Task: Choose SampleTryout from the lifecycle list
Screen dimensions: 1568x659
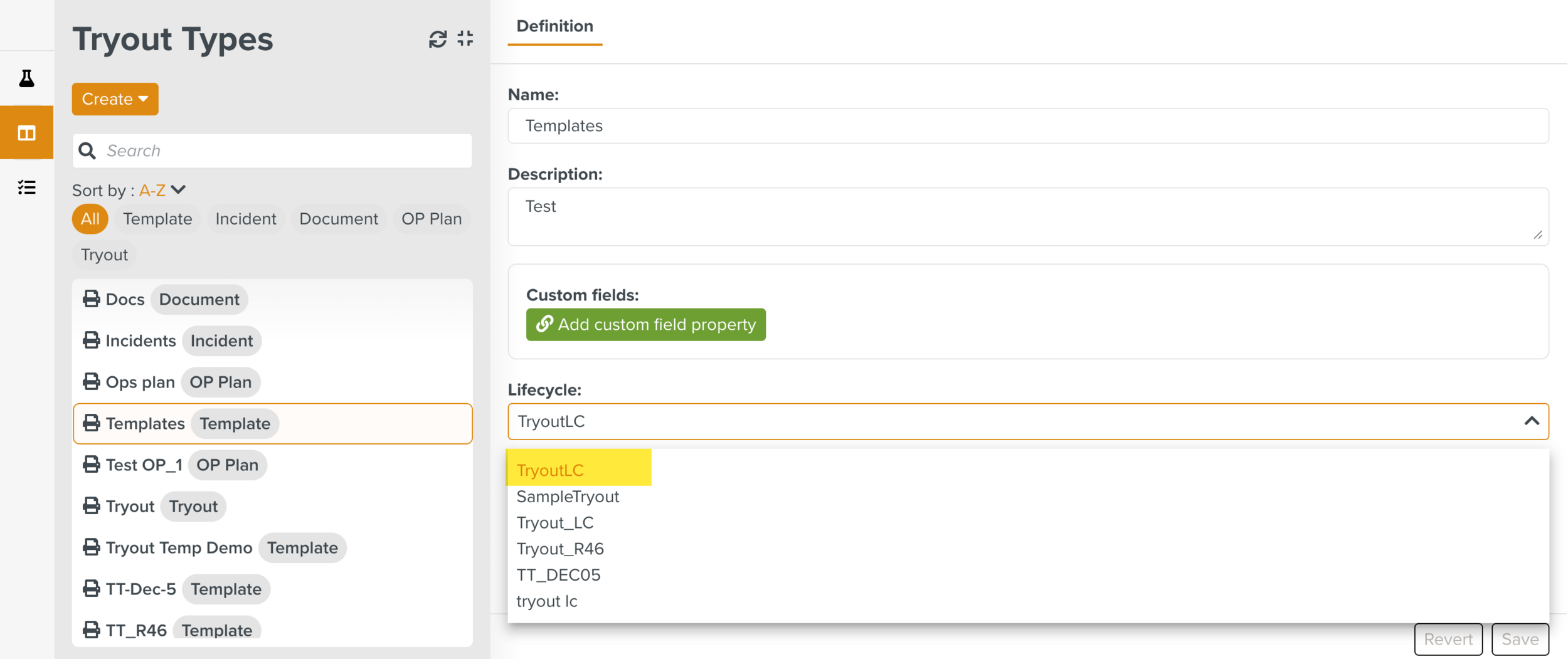Action: pyautogui.click(x=567, y=497)
